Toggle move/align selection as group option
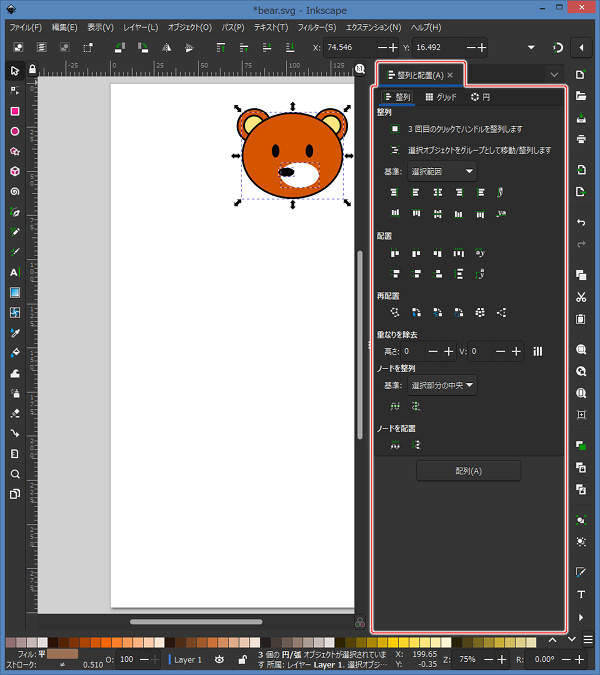600x675 pixels. 395,150
